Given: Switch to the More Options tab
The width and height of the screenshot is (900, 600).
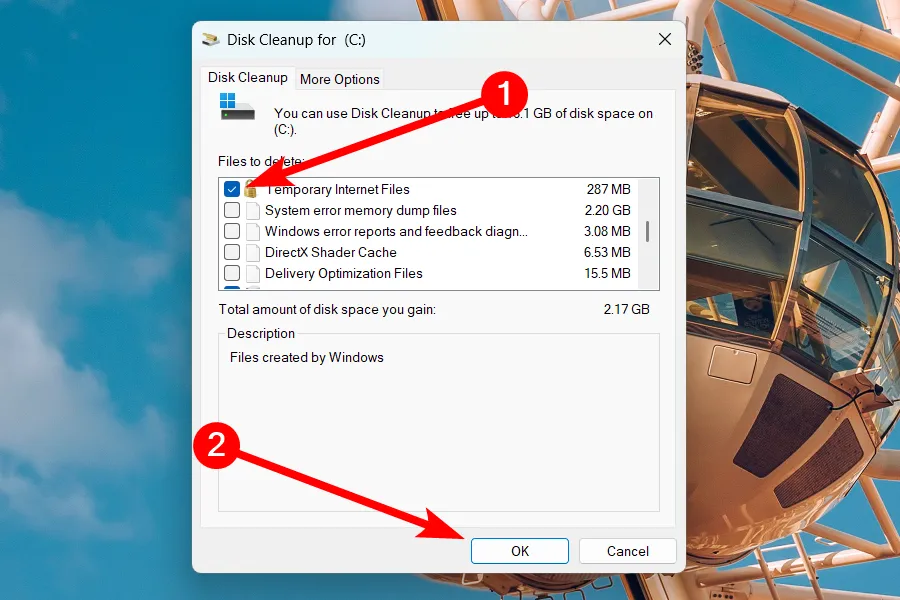Looking at the screenshot, I should (x=340, y=79).
